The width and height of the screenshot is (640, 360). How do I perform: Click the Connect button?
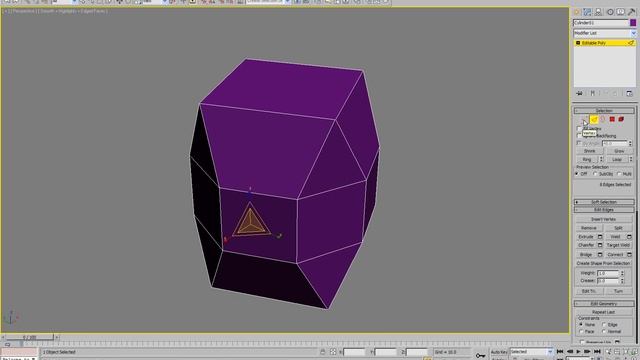coord(615,255)
